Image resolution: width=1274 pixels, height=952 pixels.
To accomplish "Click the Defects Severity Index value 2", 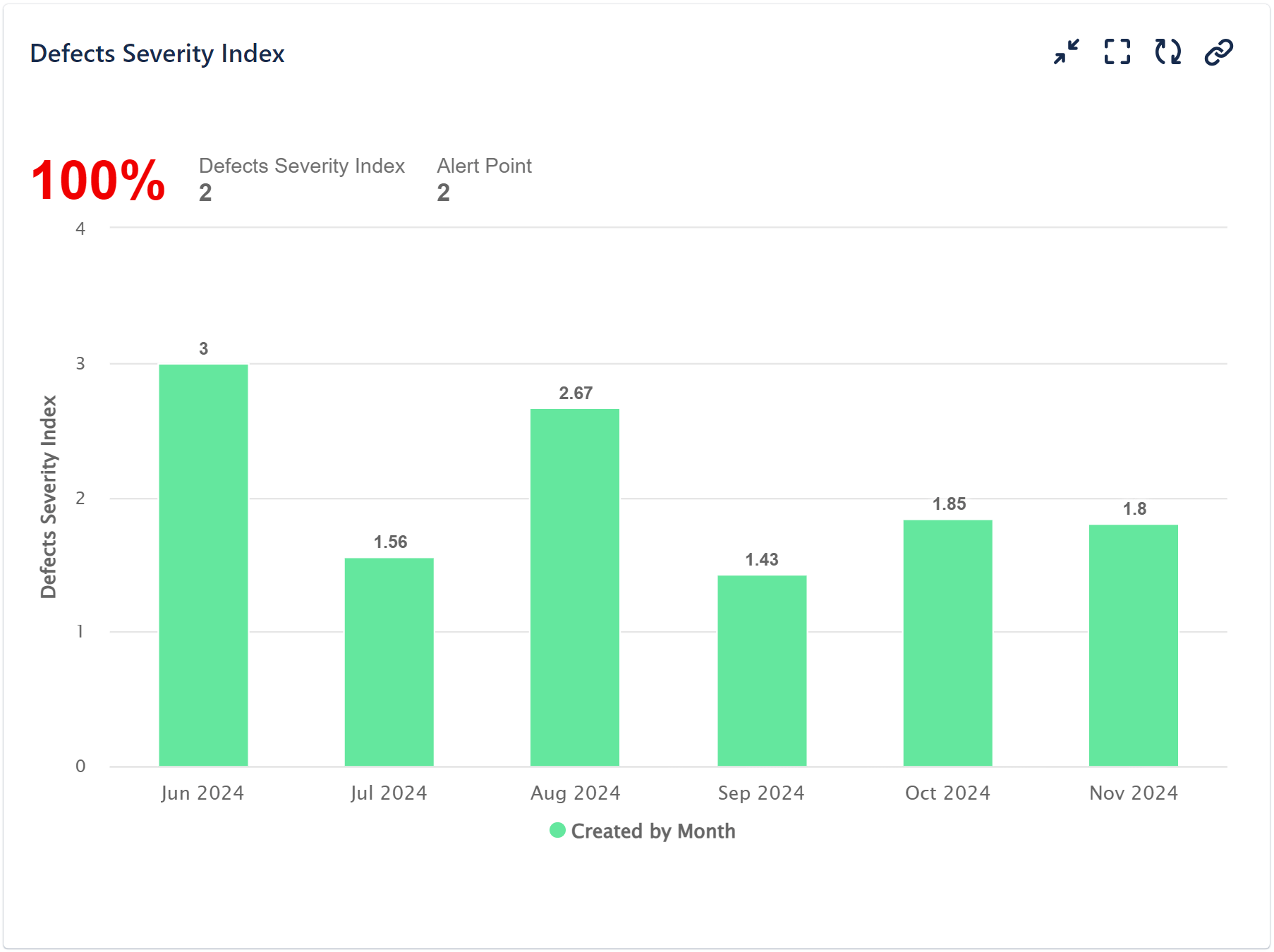I will pyautogui.click(x=205, y=193).
